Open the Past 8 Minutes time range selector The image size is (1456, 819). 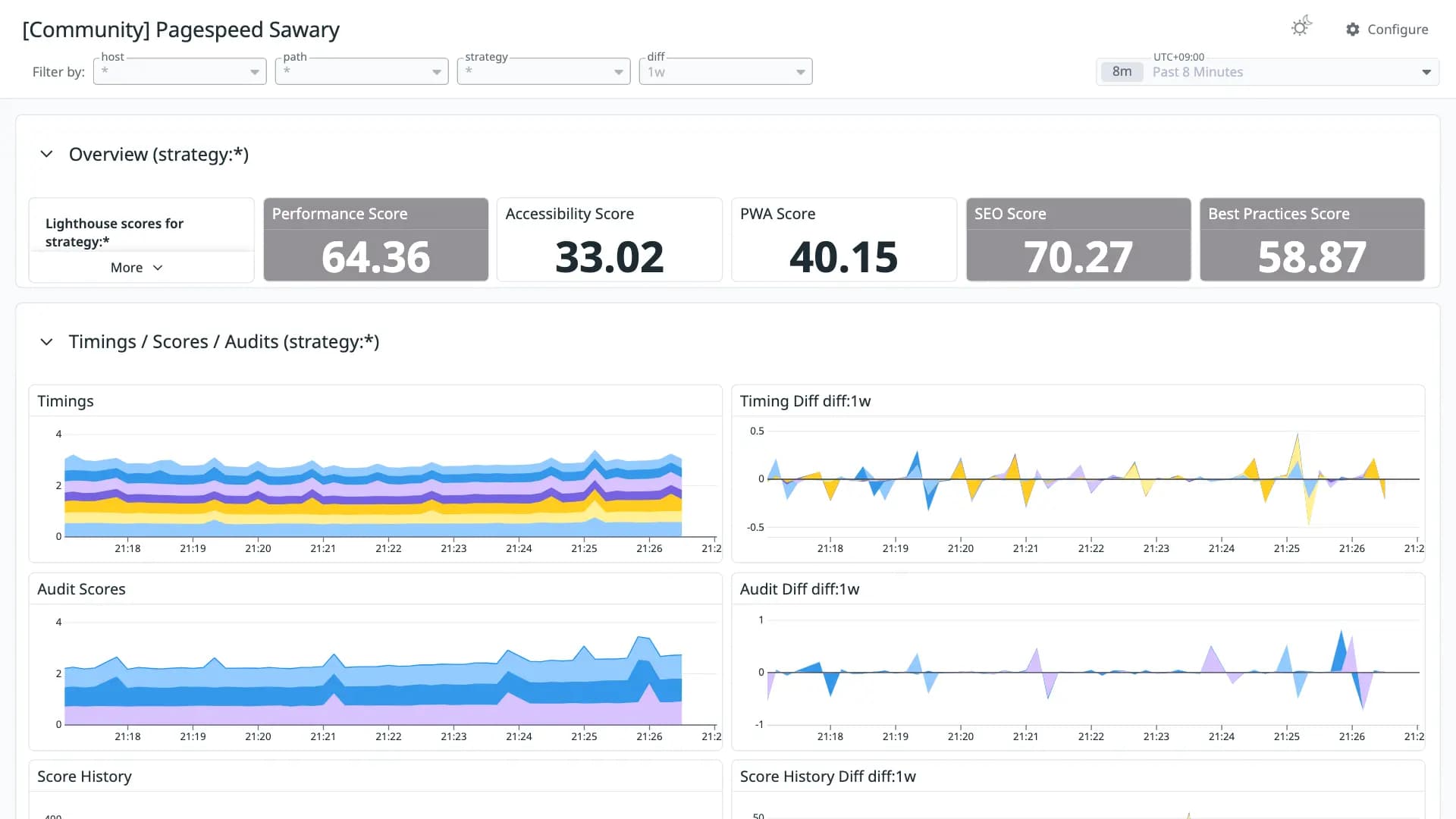[x=1267, y=71]
